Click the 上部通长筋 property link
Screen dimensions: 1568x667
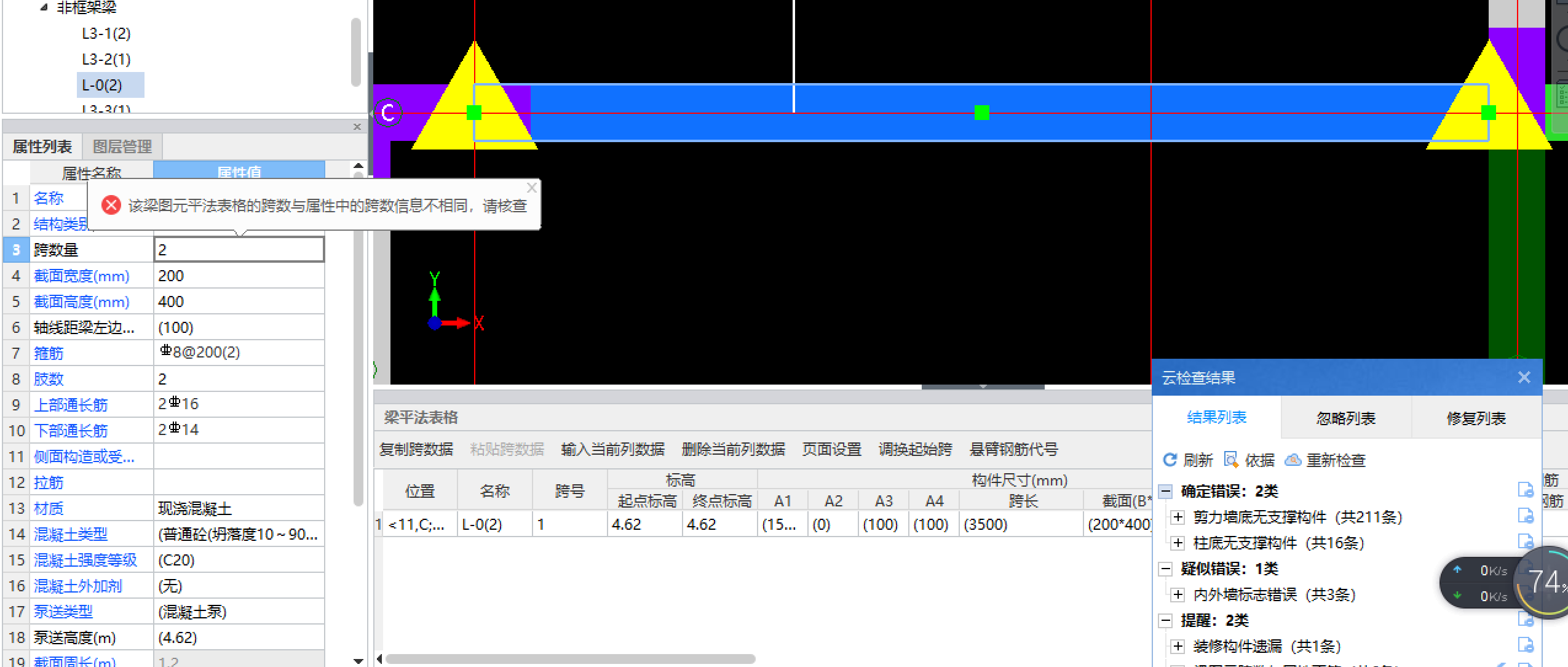click(x=71, y=405)
